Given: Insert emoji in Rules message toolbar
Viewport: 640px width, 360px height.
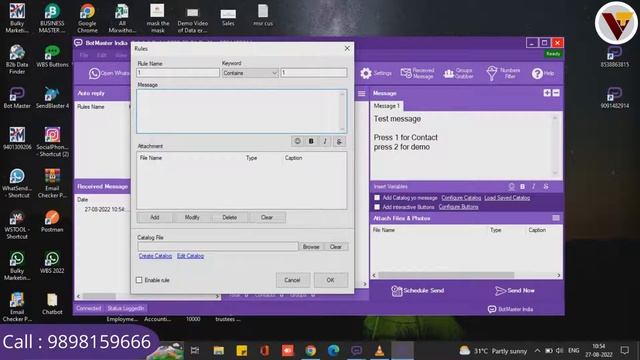Looking at the screenshot, I should (x=298, y=141).
